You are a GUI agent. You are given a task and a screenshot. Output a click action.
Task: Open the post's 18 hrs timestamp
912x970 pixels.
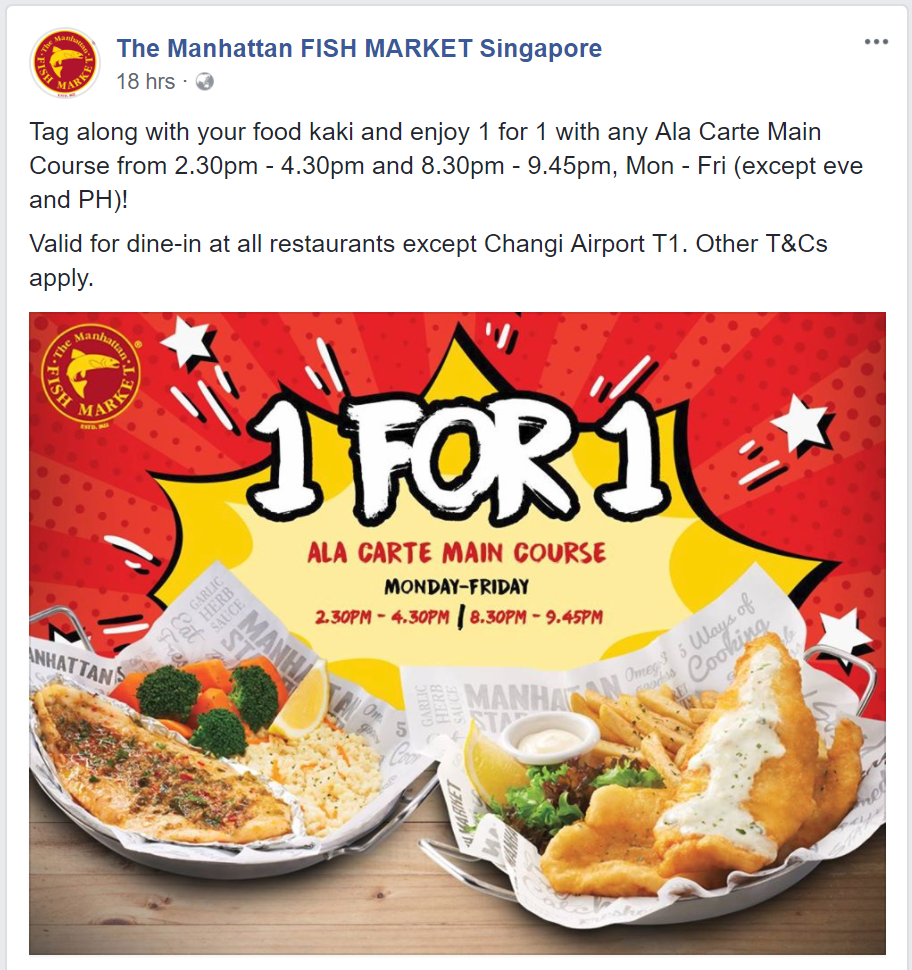point(145,82)
